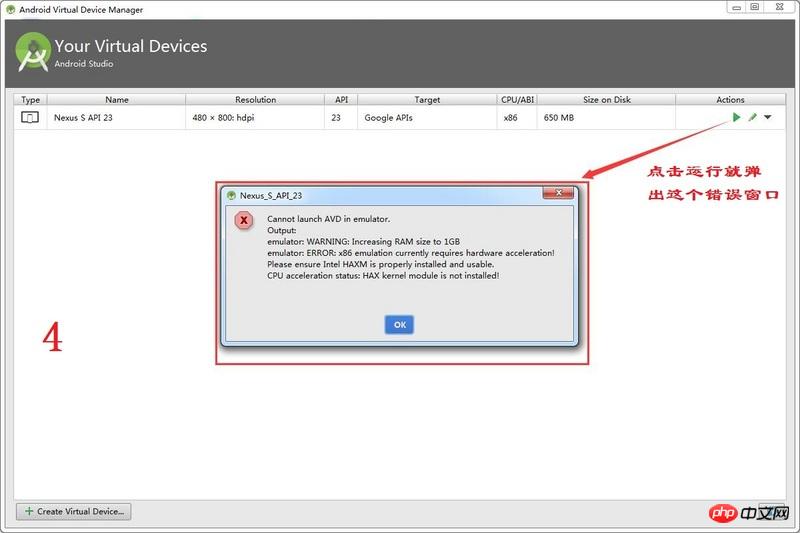The width and height of the screenshot is (800, 533).
Task: Click the Type column header
Action: point(31,99)
